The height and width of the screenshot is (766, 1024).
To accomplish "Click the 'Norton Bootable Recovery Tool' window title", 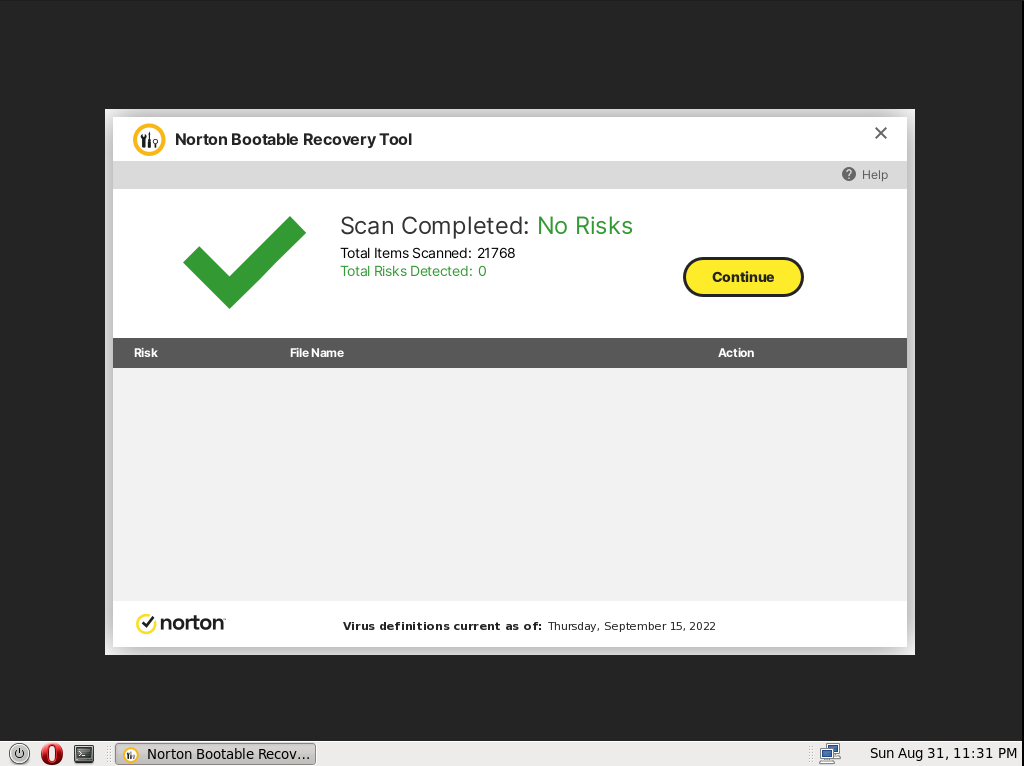I will tap(293, 140).
